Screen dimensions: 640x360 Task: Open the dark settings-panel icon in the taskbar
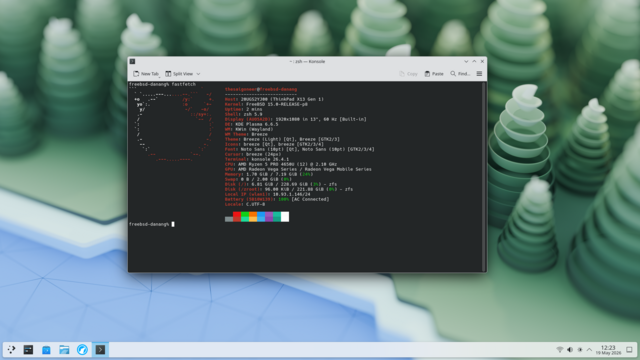28,350
